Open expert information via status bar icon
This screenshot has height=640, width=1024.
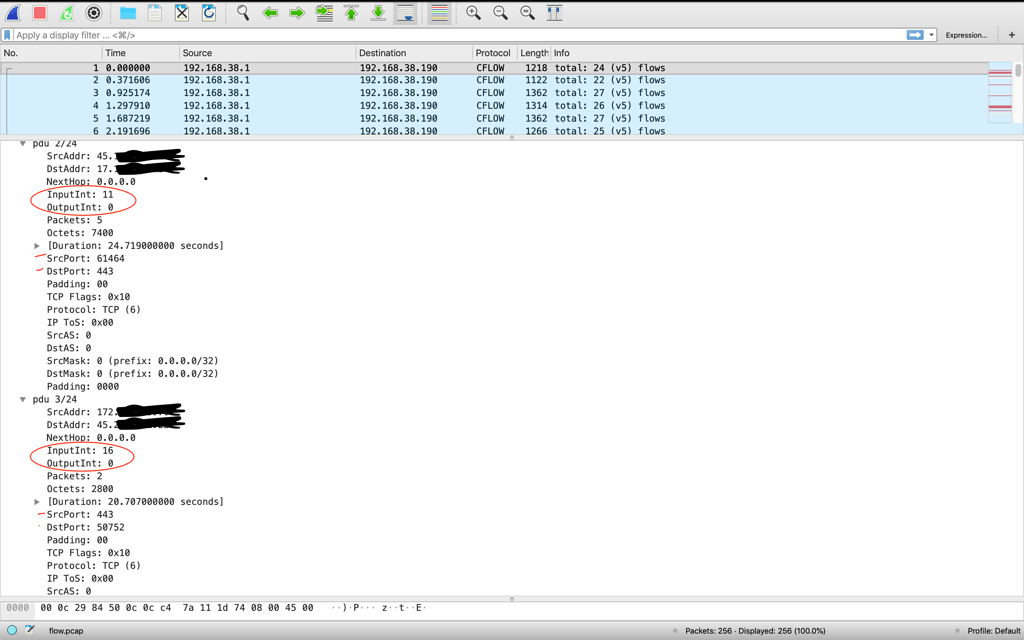point(10,631)
